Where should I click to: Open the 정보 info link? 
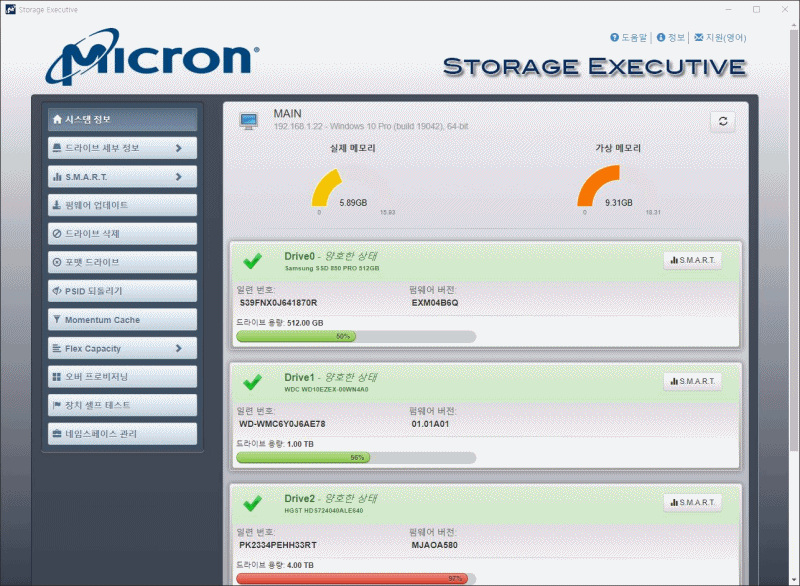(x=670, y=38)
